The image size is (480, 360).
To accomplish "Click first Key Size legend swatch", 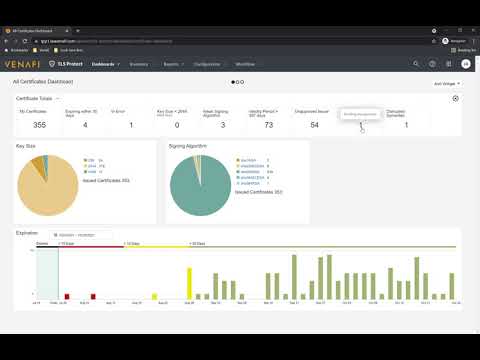I will 85,160.
